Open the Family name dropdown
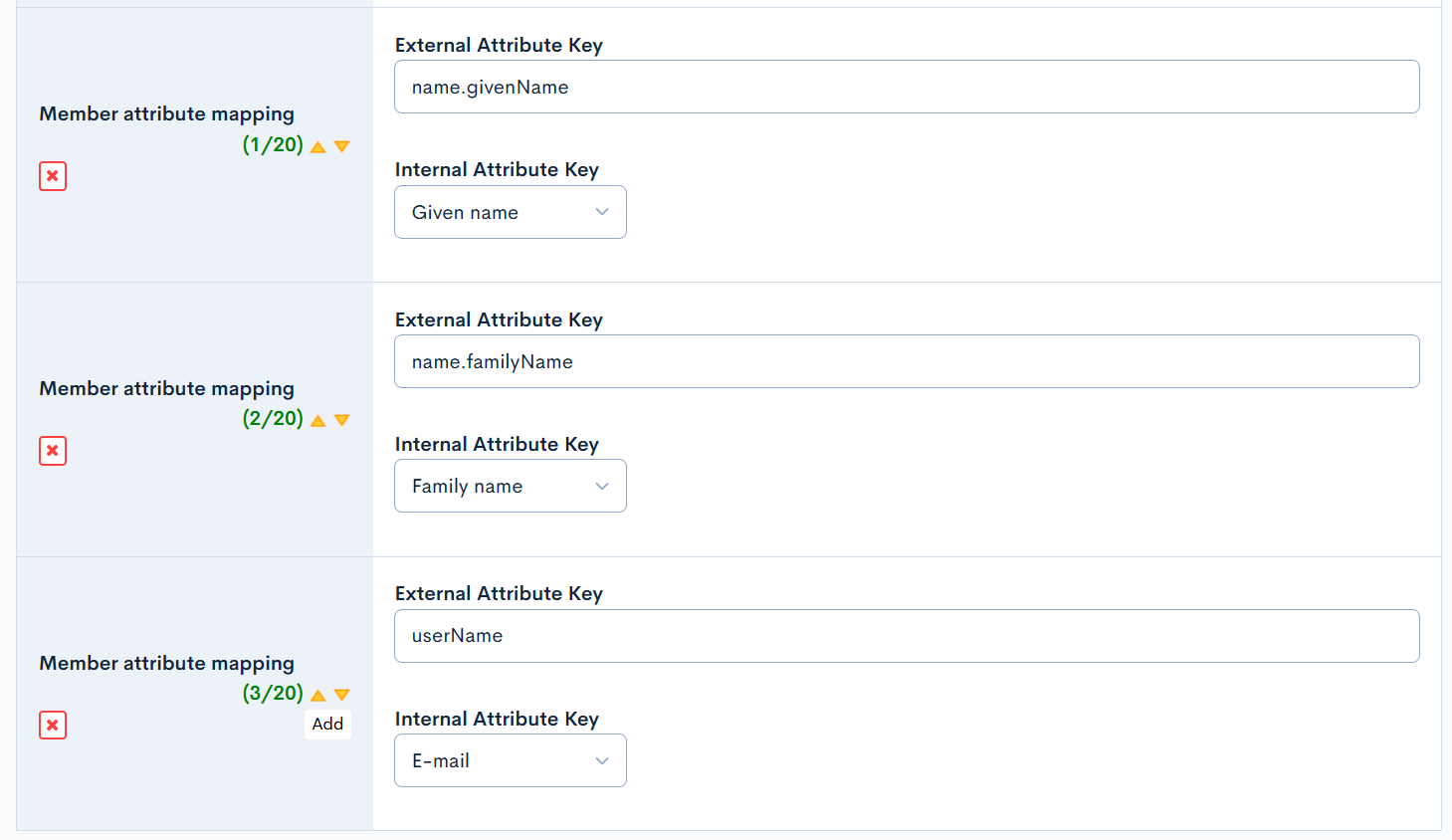Screen dimensions: 1452x840 tap(510, 486)
